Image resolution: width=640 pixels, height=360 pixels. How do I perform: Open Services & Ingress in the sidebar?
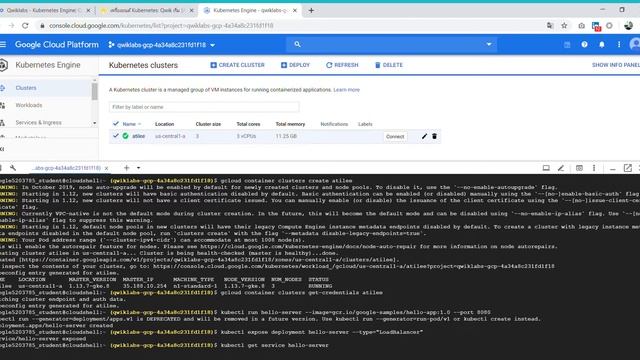38,122
